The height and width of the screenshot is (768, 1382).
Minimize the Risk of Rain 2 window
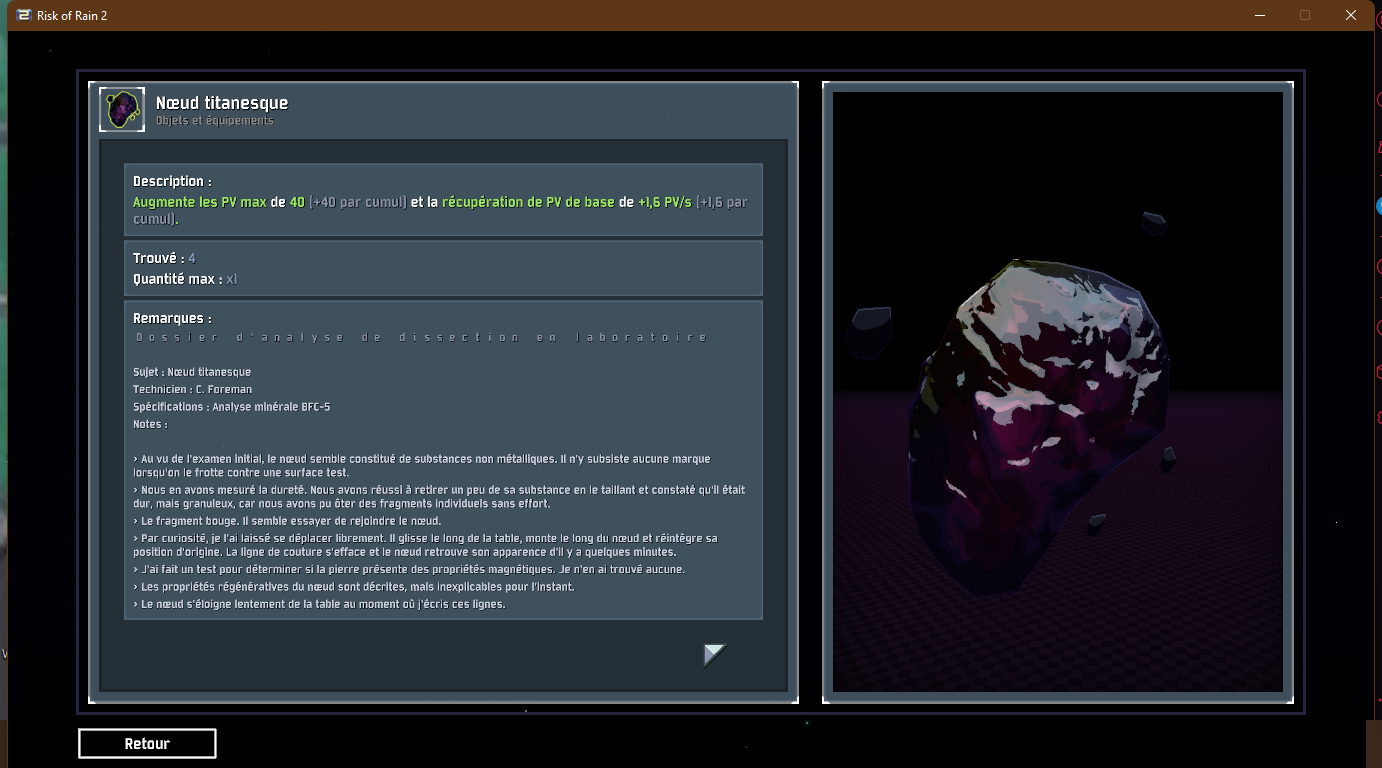click(x=1258, y=15)
